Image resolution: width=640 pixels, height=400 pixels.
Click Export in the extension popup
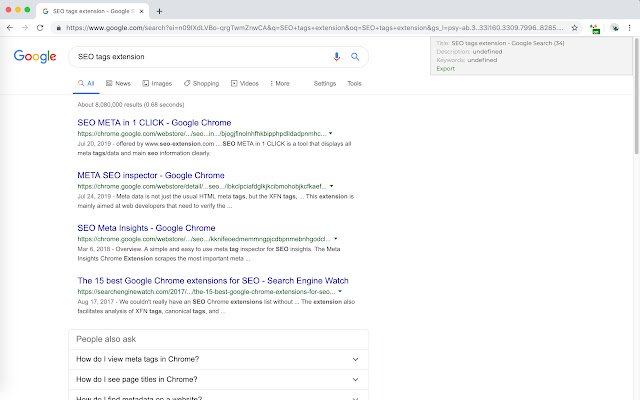pyautogui.click(x=445, y=69)
